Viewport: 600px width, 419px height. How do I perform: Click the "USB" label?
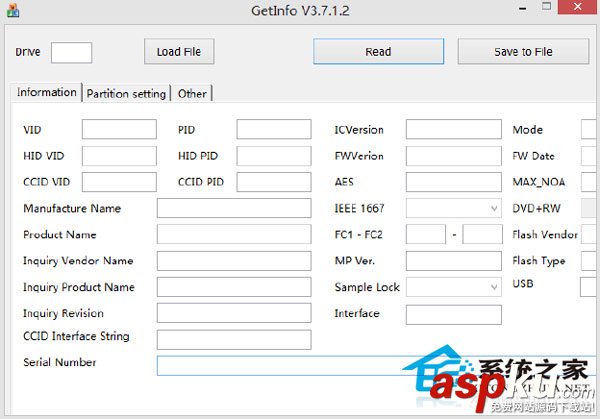coord(523,284)
